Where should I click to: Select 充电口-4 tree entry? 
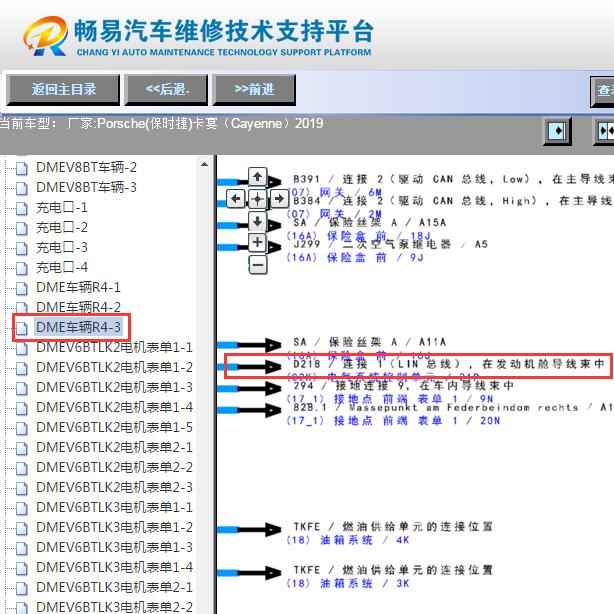pos(62,267)
